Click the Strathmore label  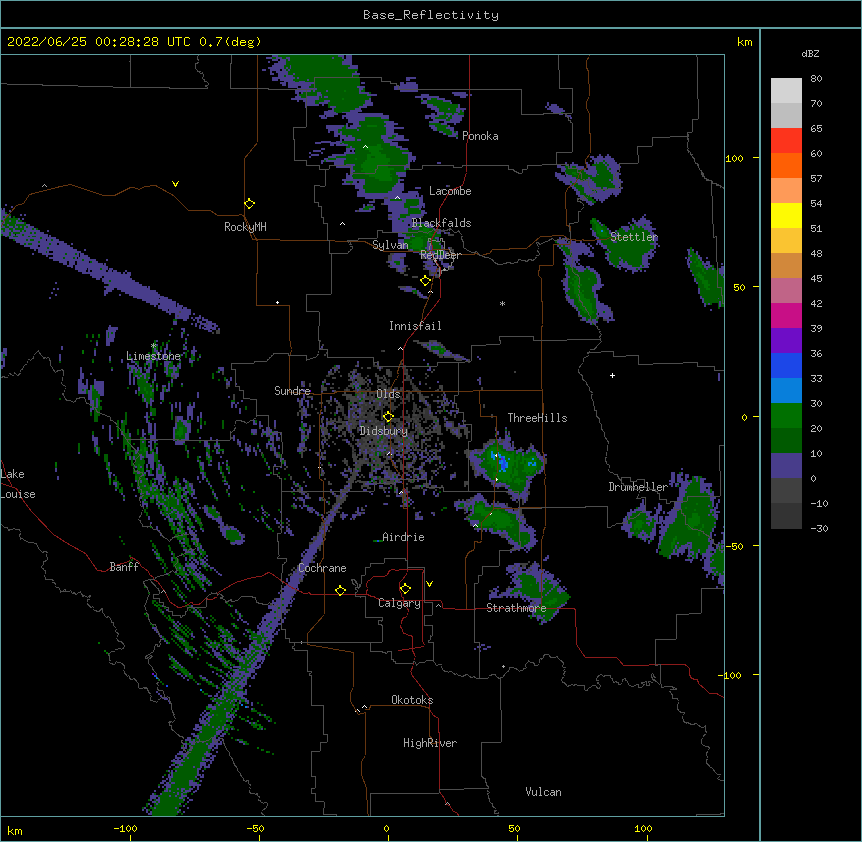point(516,608)
